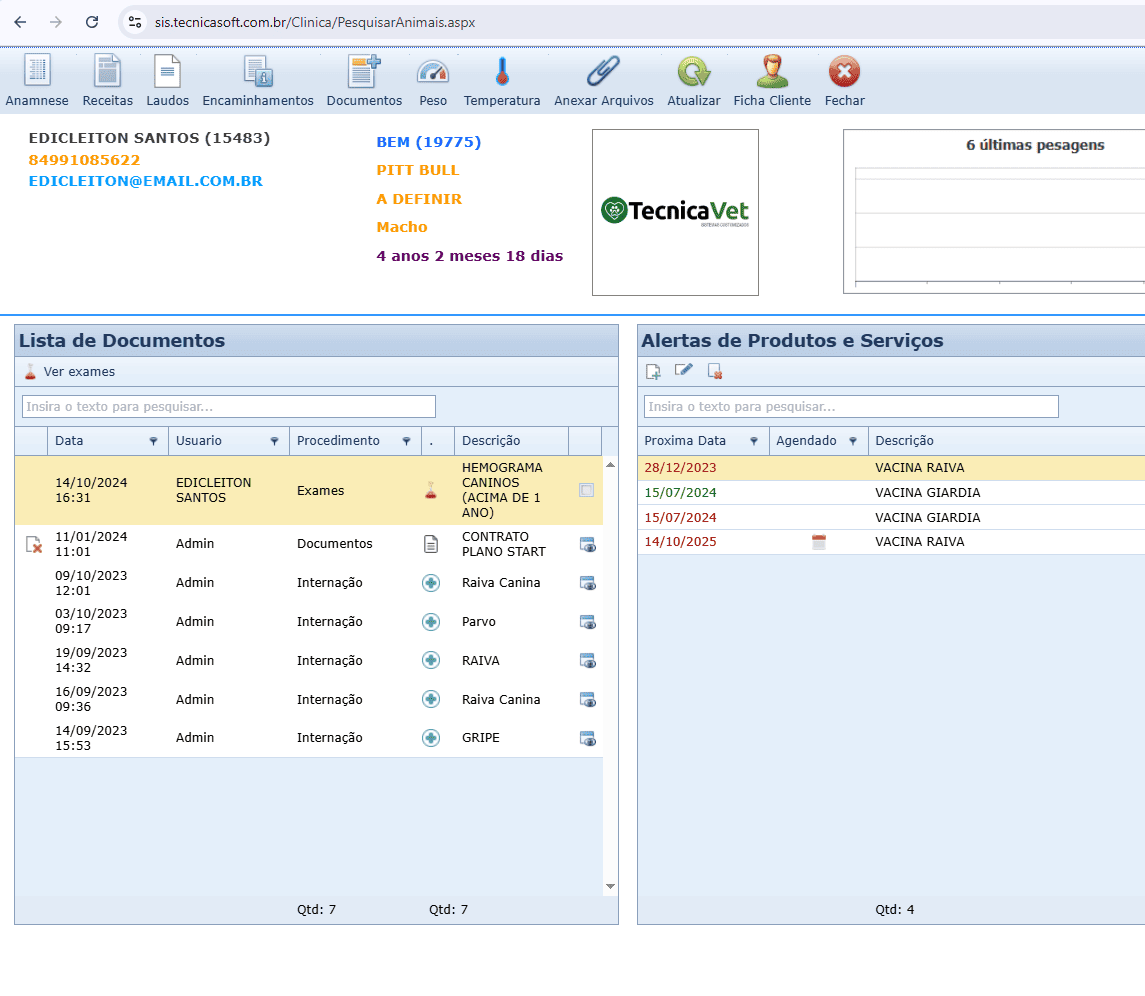This screenshot has height=996, width=1145.
Task: Open Receitas from the toolbar
Action: [x=107, y=72]
